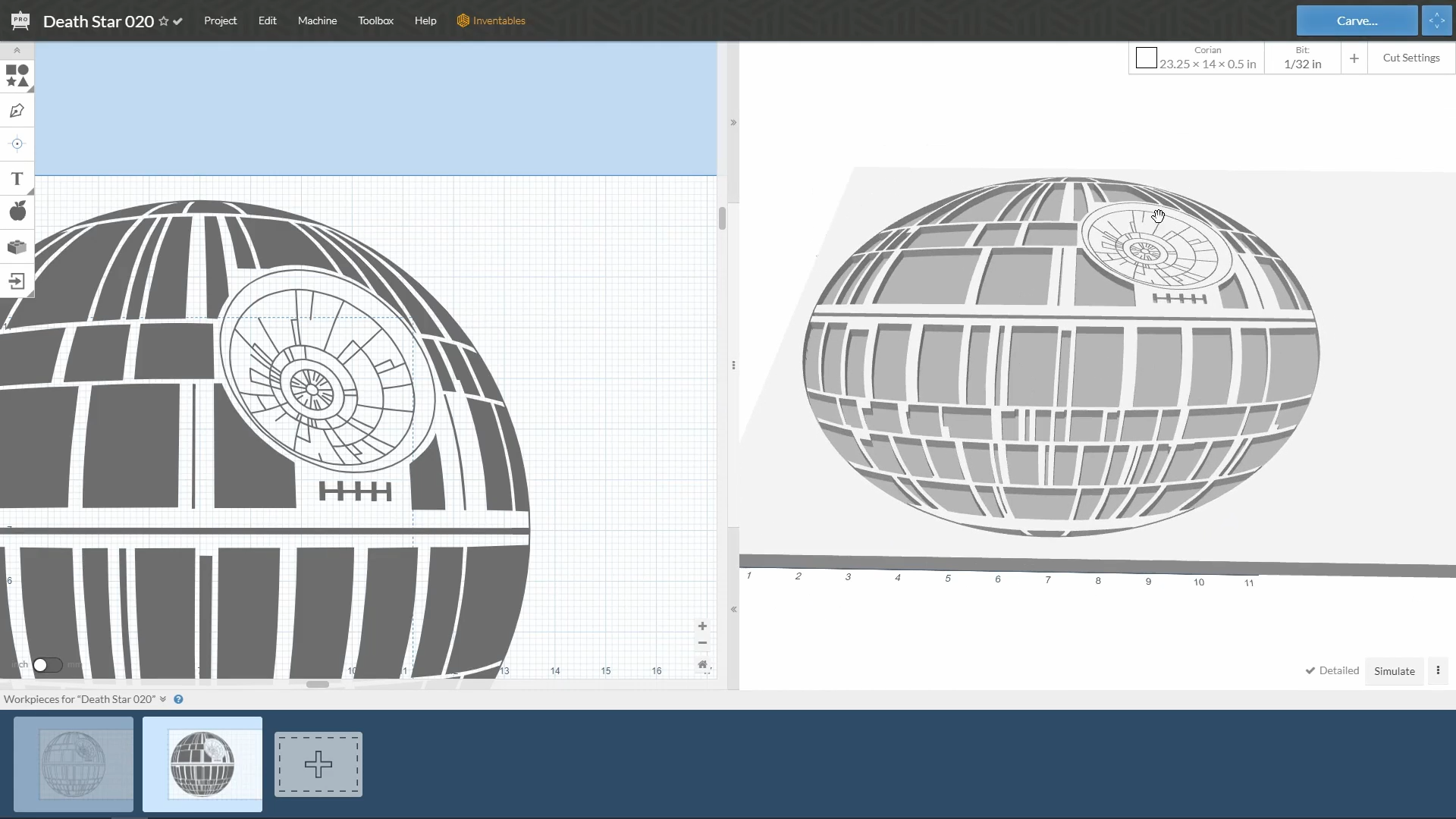Image resolution: width=1456 pixels, height=819 pixels.
Task: Click the home view icon on canvas
Action: (x=703, y=664)
